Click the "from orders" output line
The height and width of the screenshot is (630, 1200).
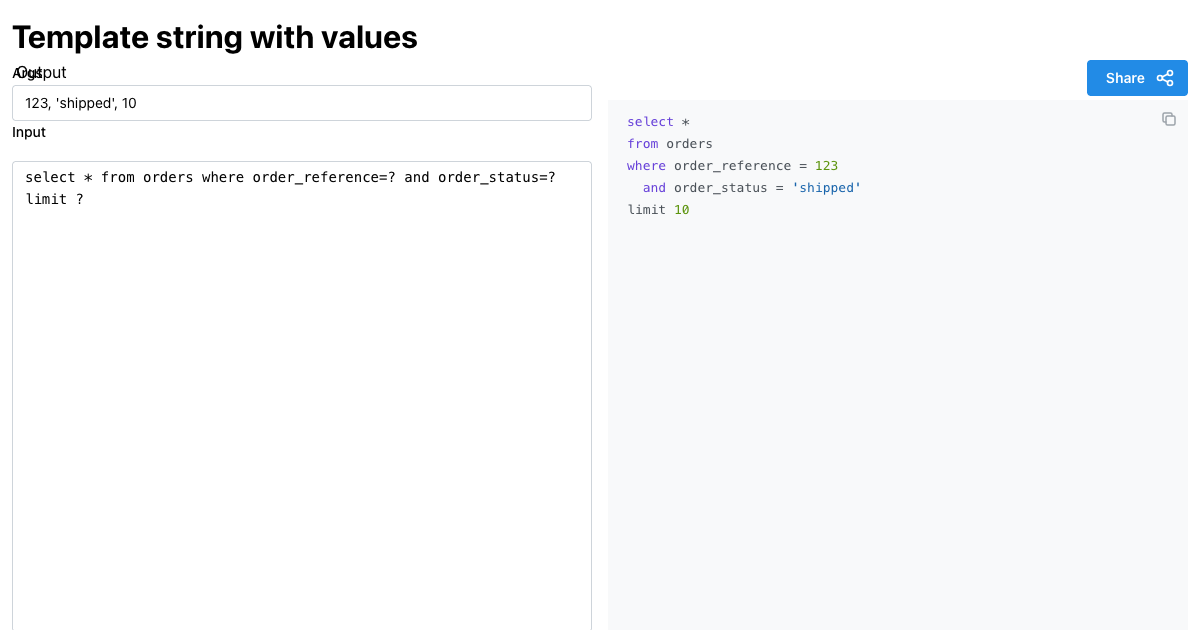pyautogui.click(x=670, y=144)
